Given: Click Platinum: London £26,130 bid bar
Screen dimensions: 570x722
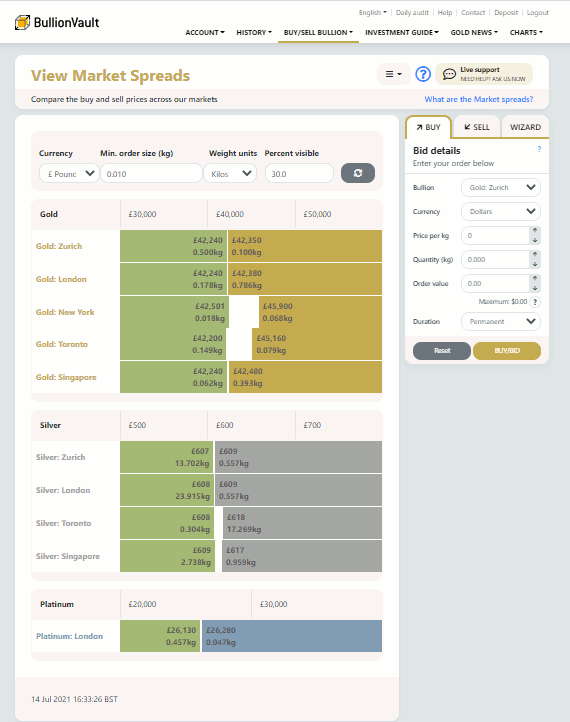Looking at the screenshot, I should click(x=160, y=636).
